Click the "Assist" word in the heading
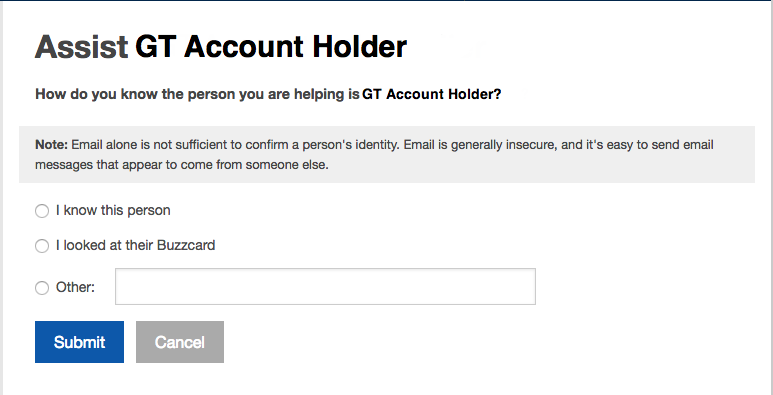The image size is (773, 395). point(81,47)
